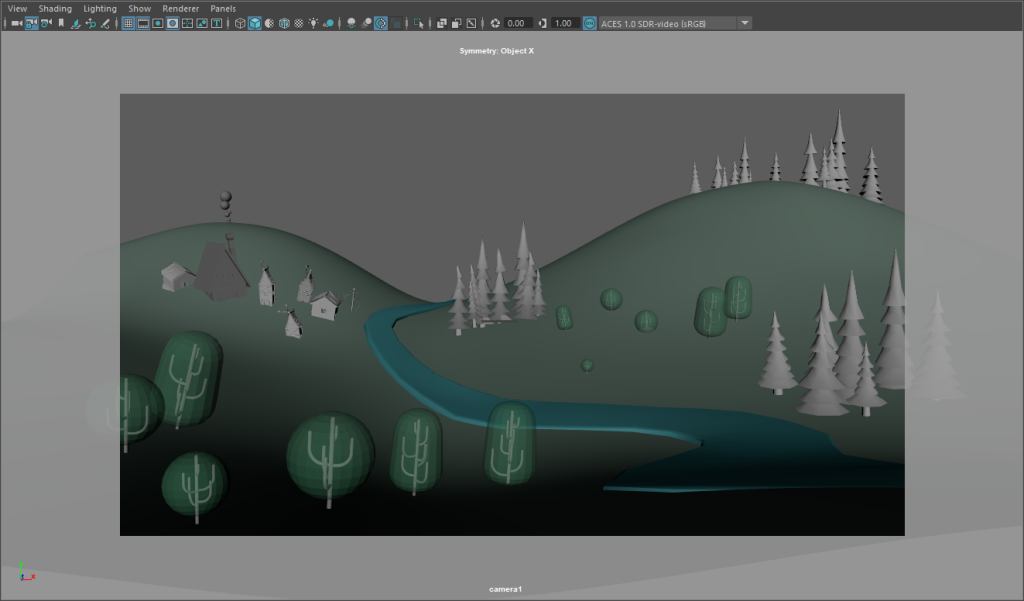Expand the color transform dropdown arrow
Viewport: 1024px width, 601px height.
point(744,24)
